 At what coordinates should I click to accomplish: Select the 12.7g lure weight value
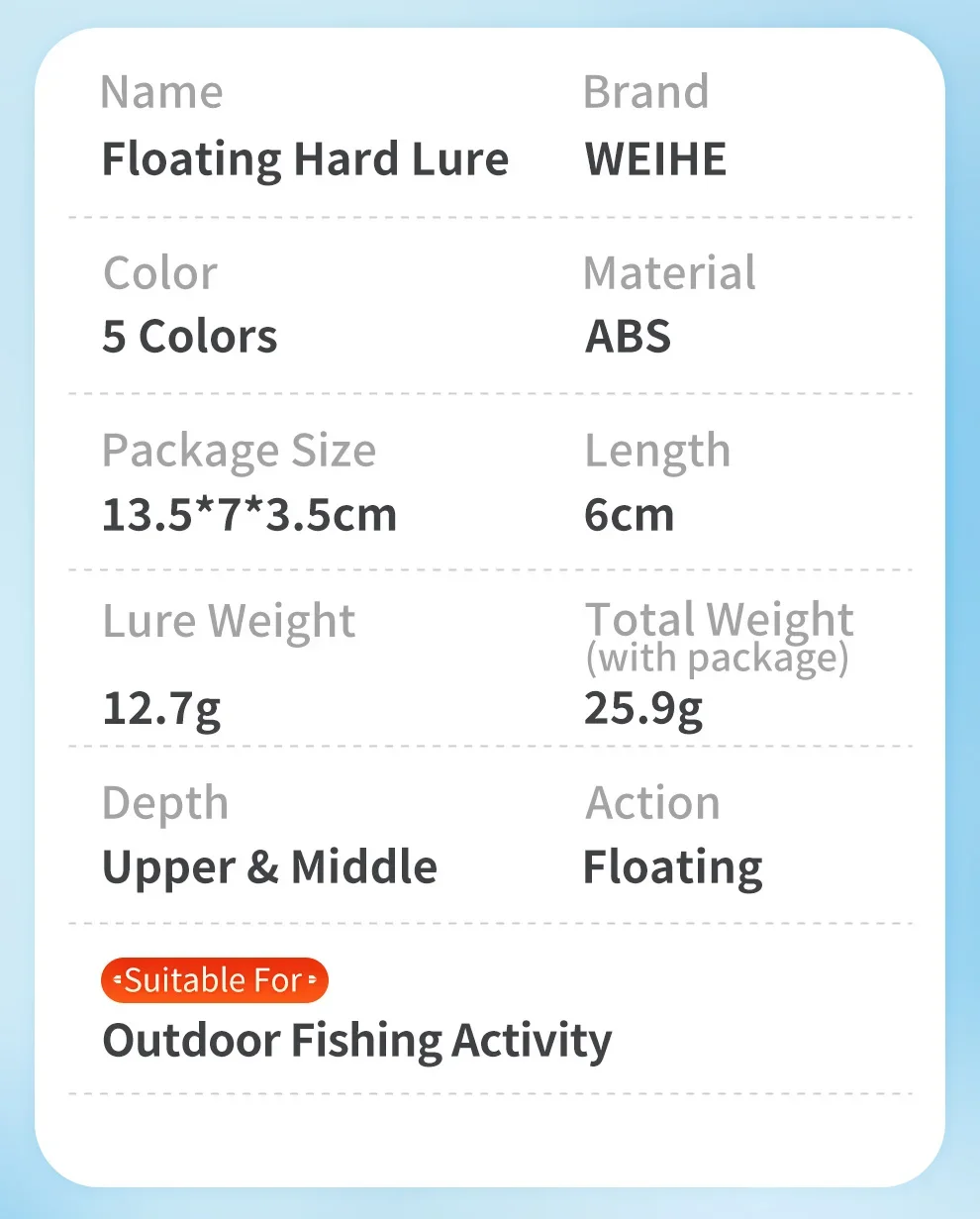point(161,708)
